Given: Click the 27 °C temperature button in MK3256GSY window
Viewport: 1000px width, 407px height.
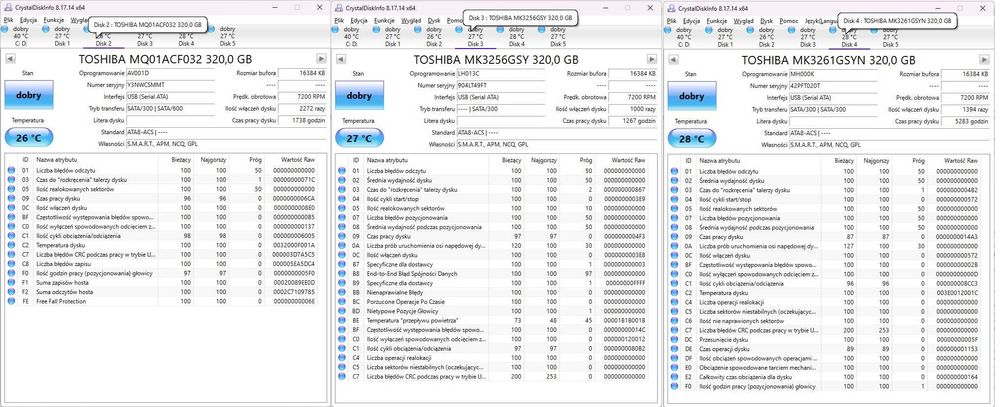Looking at the screenshot, I should (x=360, y=138).
